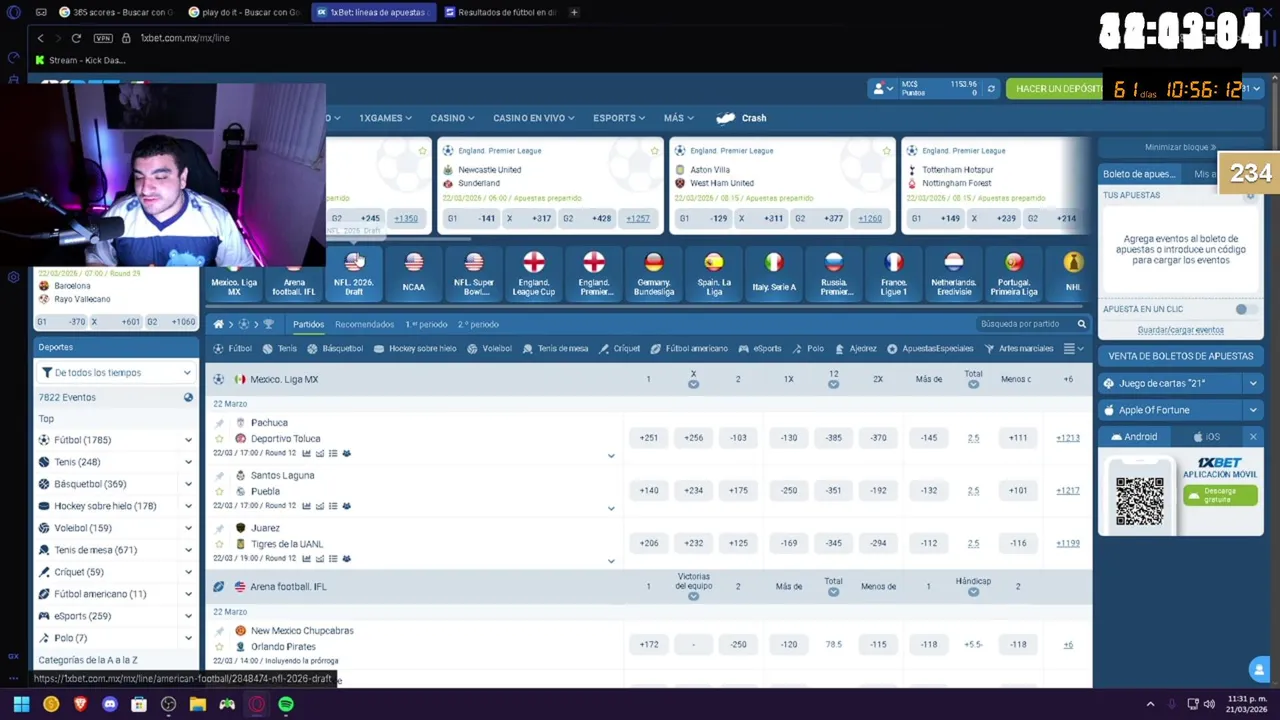This screenshot has width=1280, height=720.
Task: Select Tenis in the sports filter bar
Action: (x=279, y=349)
